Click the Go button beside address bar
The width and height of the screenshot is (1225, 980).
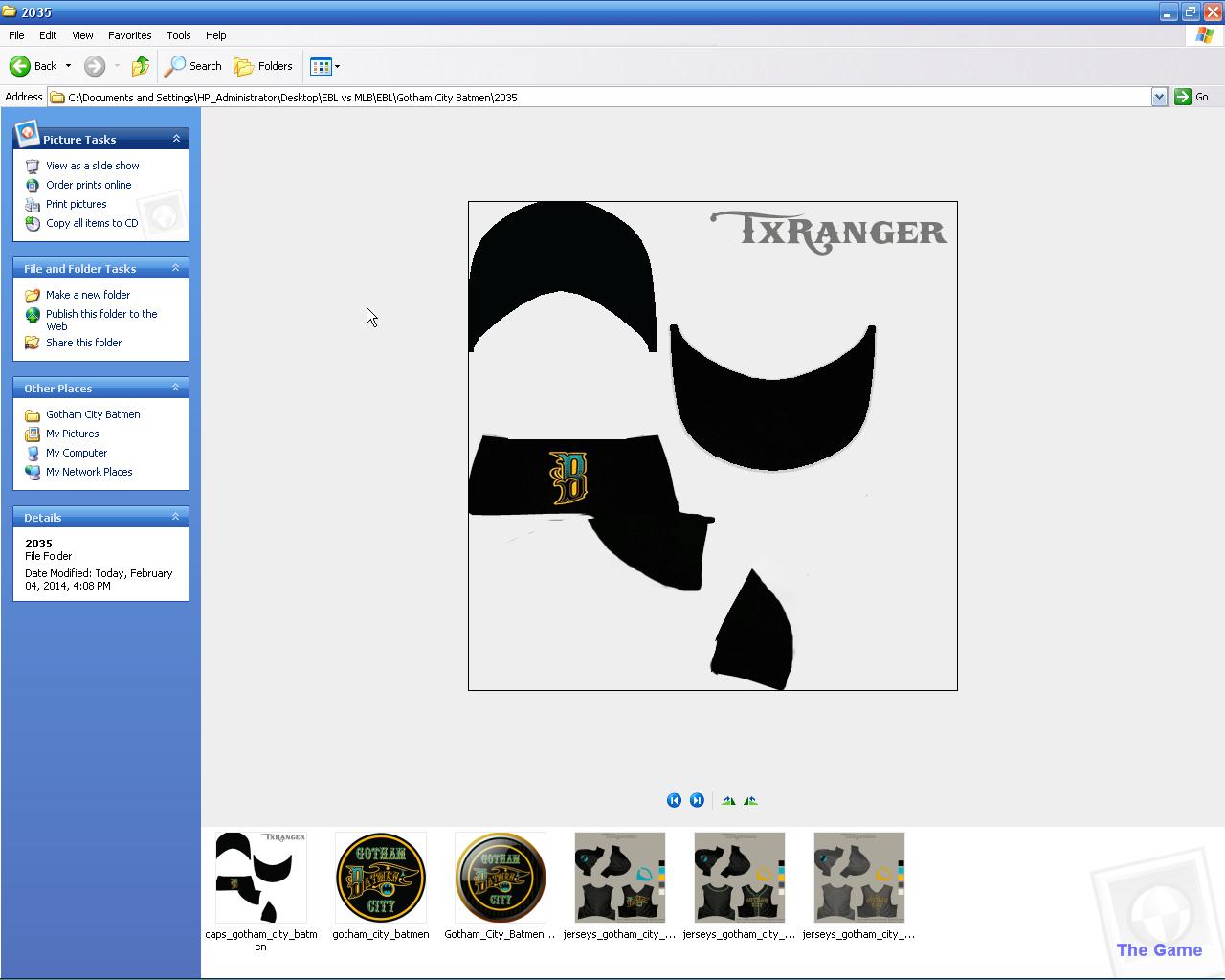(x=1192, y=97)
